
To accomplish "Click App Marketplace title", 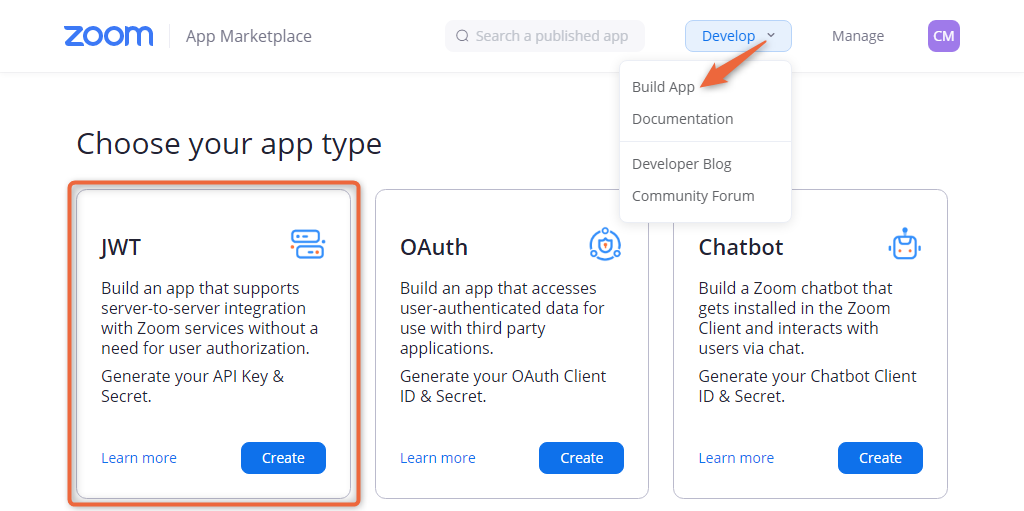I will pos(249,36).
